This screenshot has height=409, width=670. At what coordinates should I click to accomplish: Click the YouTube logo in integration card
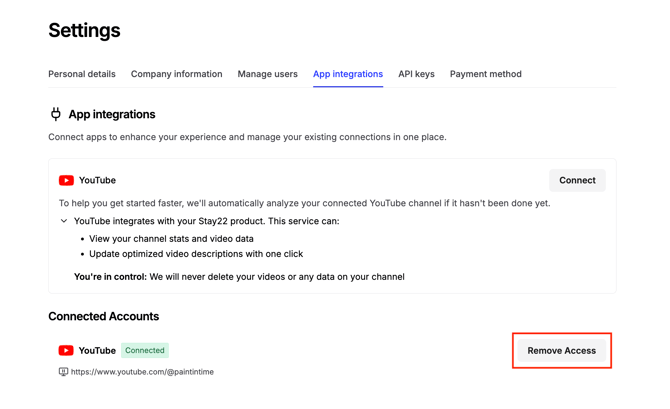[x=66, y=181]
